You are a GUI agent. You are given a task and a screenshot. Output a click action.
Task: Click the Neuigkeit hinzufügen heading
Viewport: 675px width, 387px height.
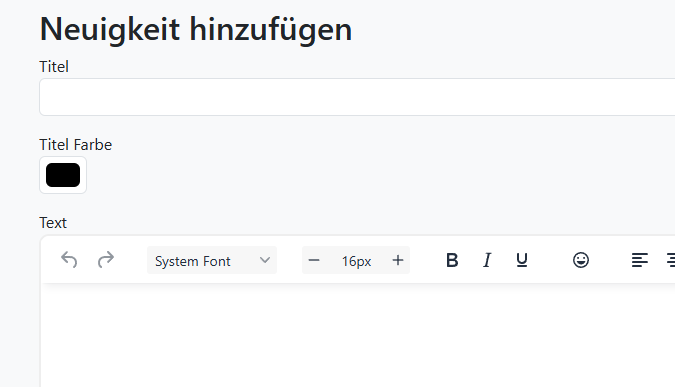(196, 29)
